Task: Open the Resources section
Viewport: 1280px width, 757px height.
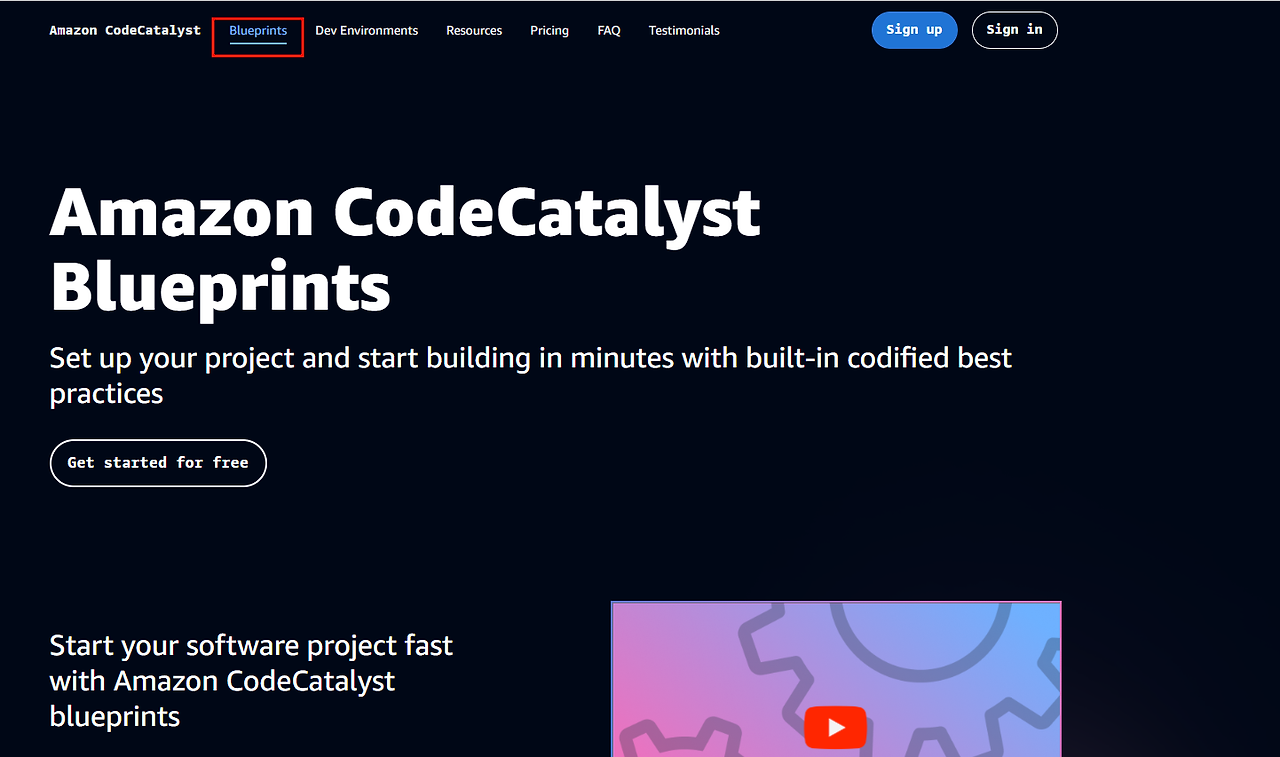Action: (x=474, y=30)
